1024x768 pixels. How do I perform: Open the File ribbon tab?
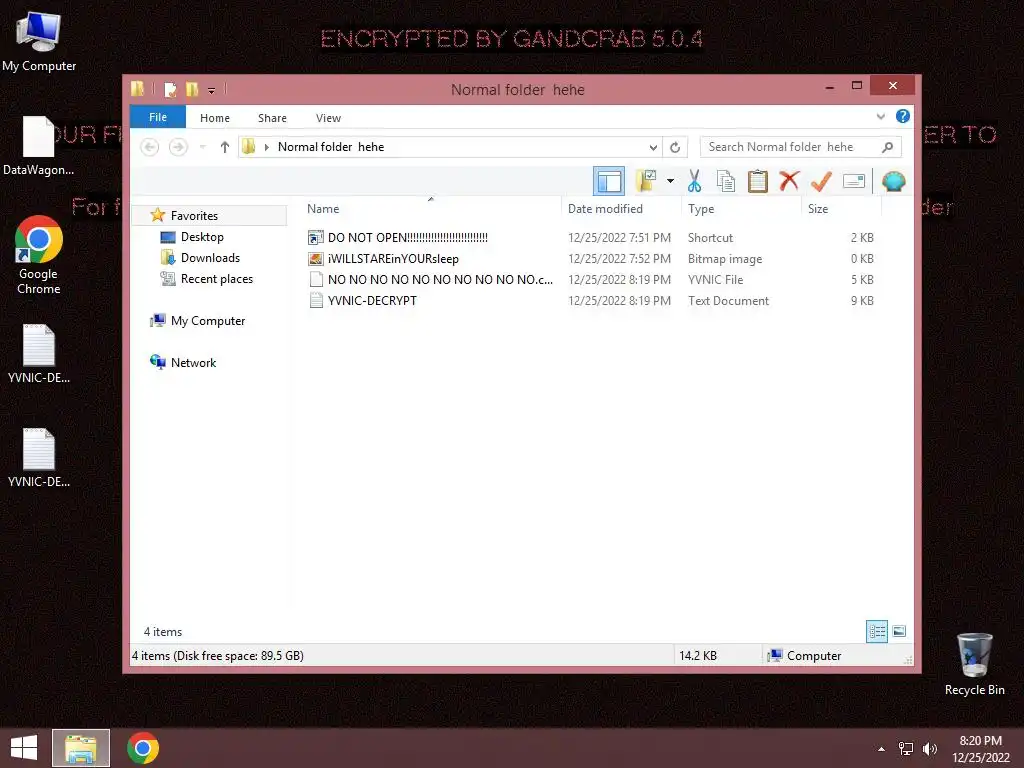point(158,118)
